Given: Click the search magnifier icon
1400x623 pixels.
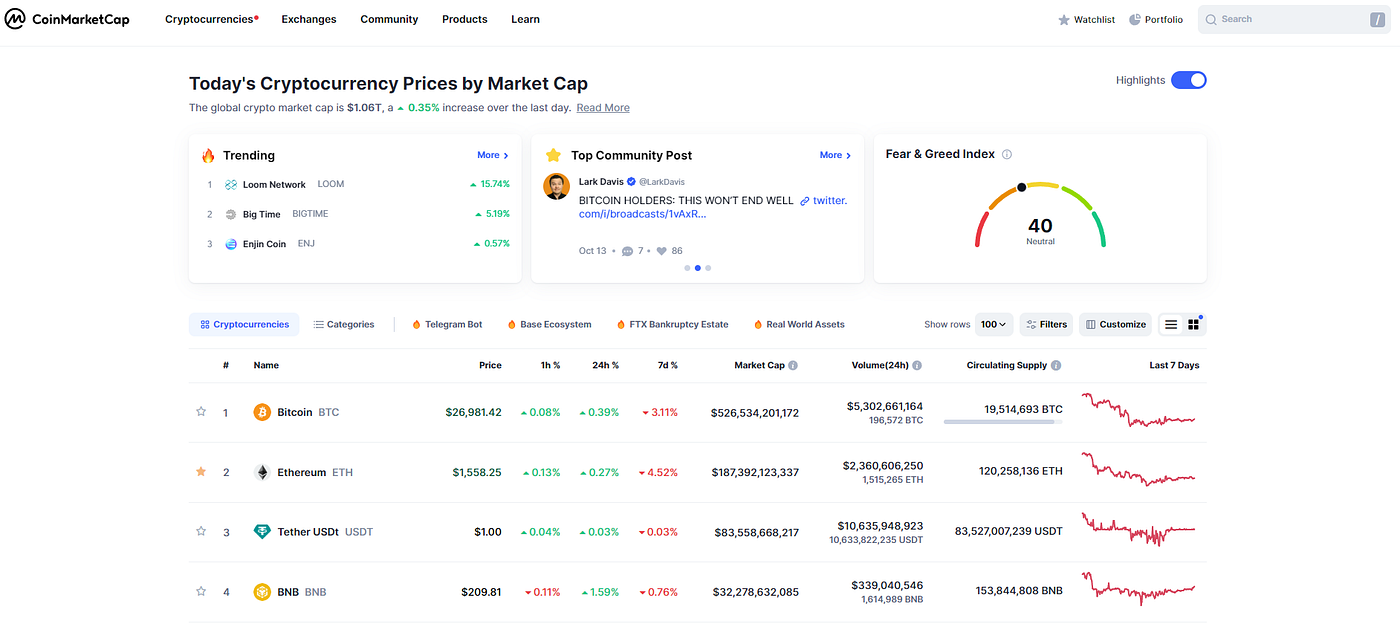Looking at the screenshot, I should pos(1211,19).
